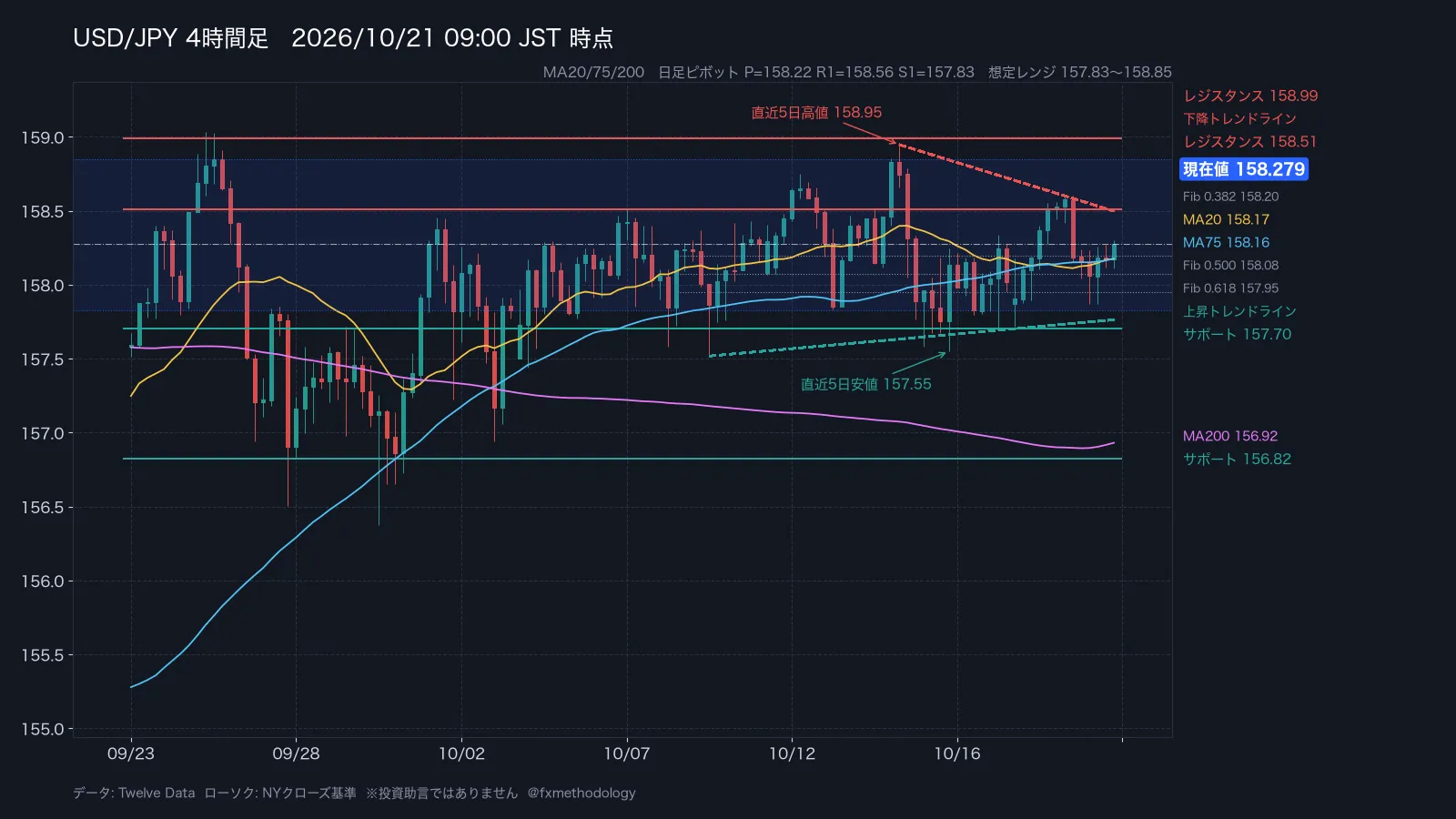1456x819 pixels.
Task: Click the '158.0' price axis label
Action: click(43, 285)
